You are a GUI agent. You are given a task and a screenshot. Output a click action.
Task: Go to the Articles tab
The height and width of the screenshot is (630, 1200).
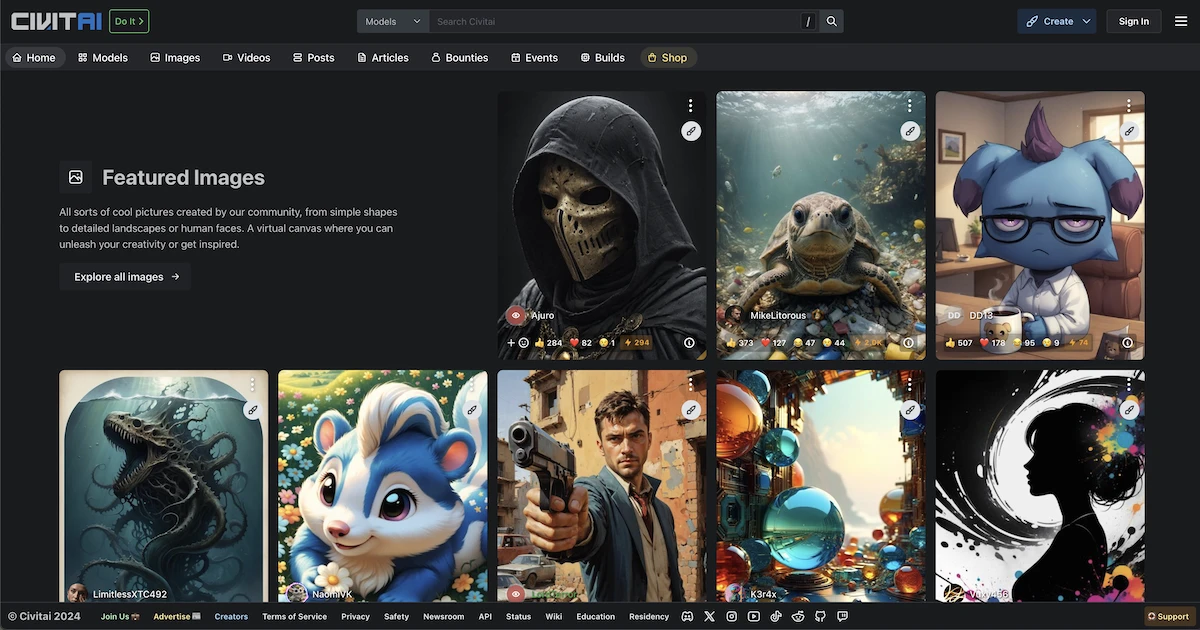383,58
